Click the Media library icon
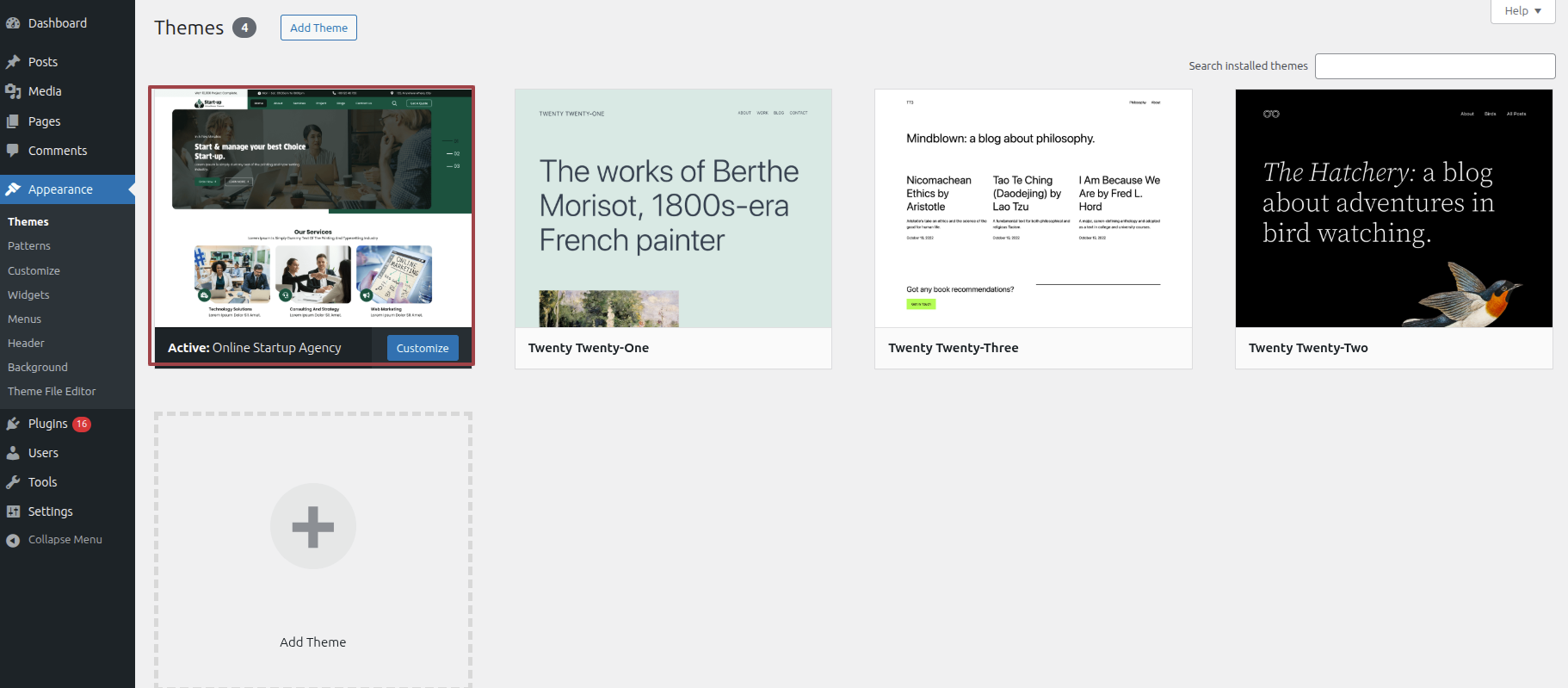 (x=13, y=91)
